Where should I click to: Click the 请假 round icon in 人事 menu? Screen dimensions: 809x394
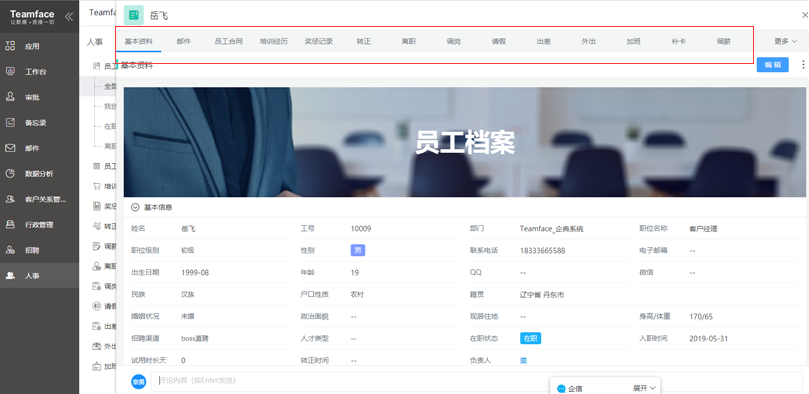pyautogui.click(x=96, y=306)
